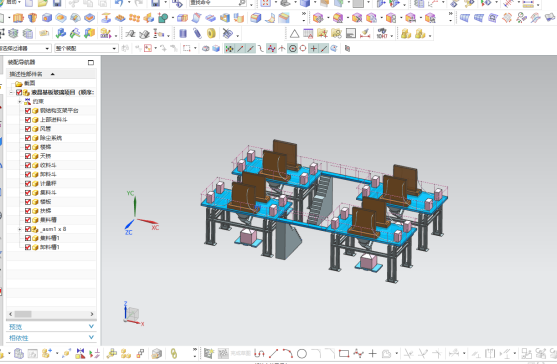Expand the 预览 panel chevron
The width and height of the screenshot is (557, 364).
pyautogui.click(x=91, y=326)
